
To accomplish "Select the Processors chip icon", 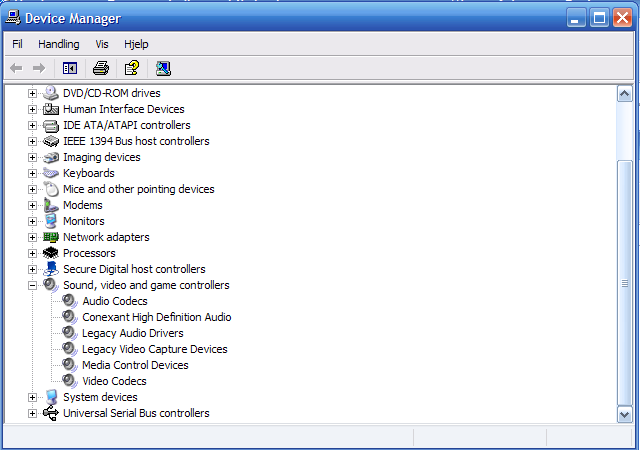I will [x=51, y=253].
